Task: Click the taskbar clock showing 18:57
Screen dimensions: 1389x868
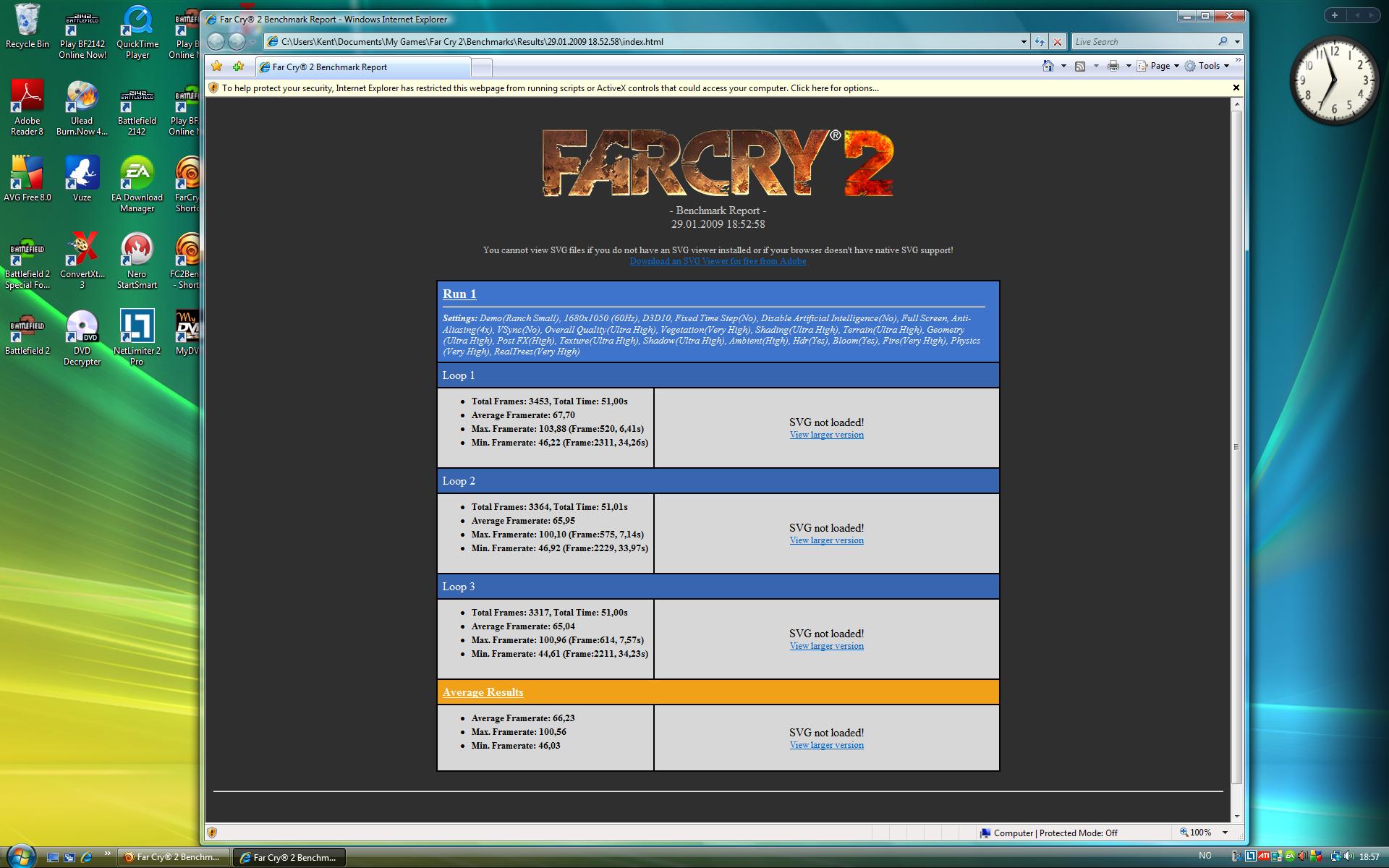Action: coord(1369,856)
